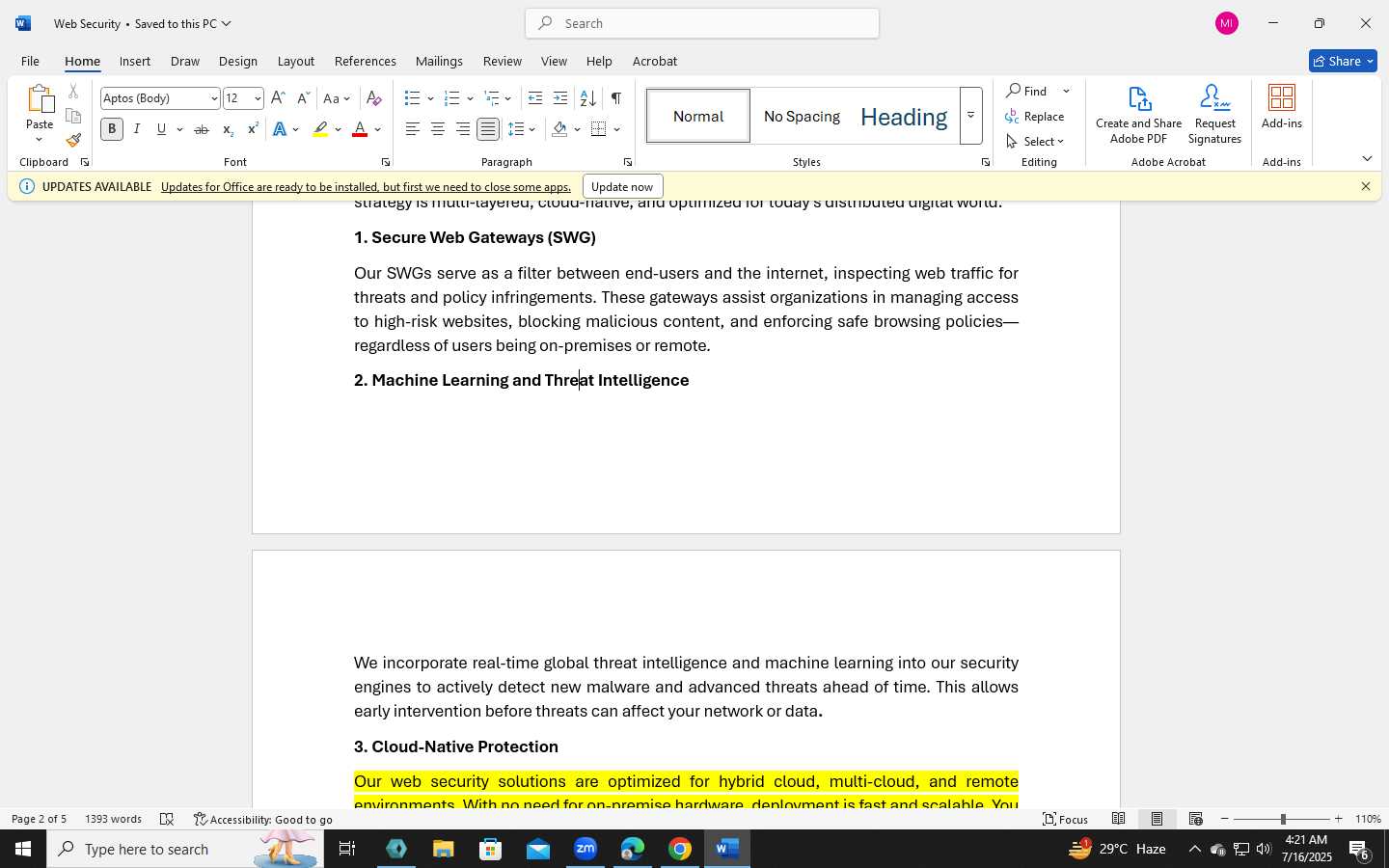Collapse the ribbon with the chevron

(1367, 158)
